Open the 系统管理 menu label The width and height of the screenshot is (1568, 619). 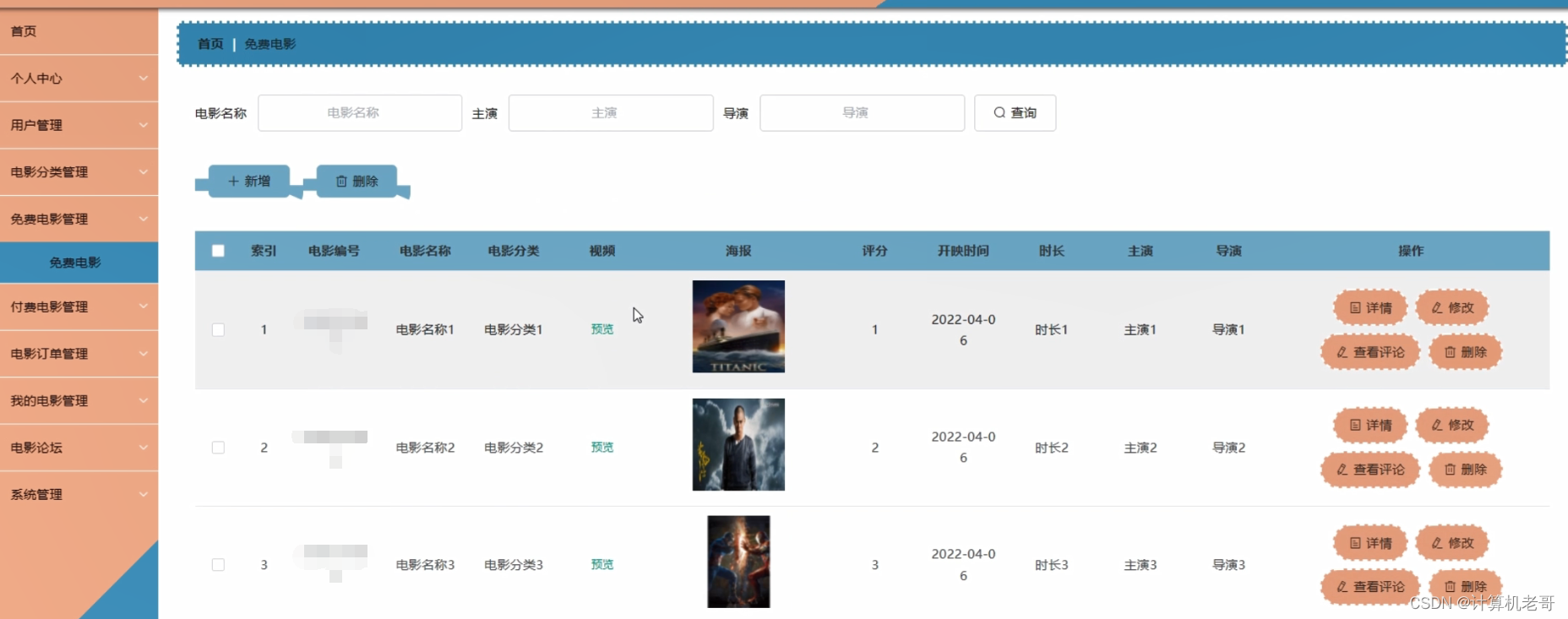click(36, 495)
